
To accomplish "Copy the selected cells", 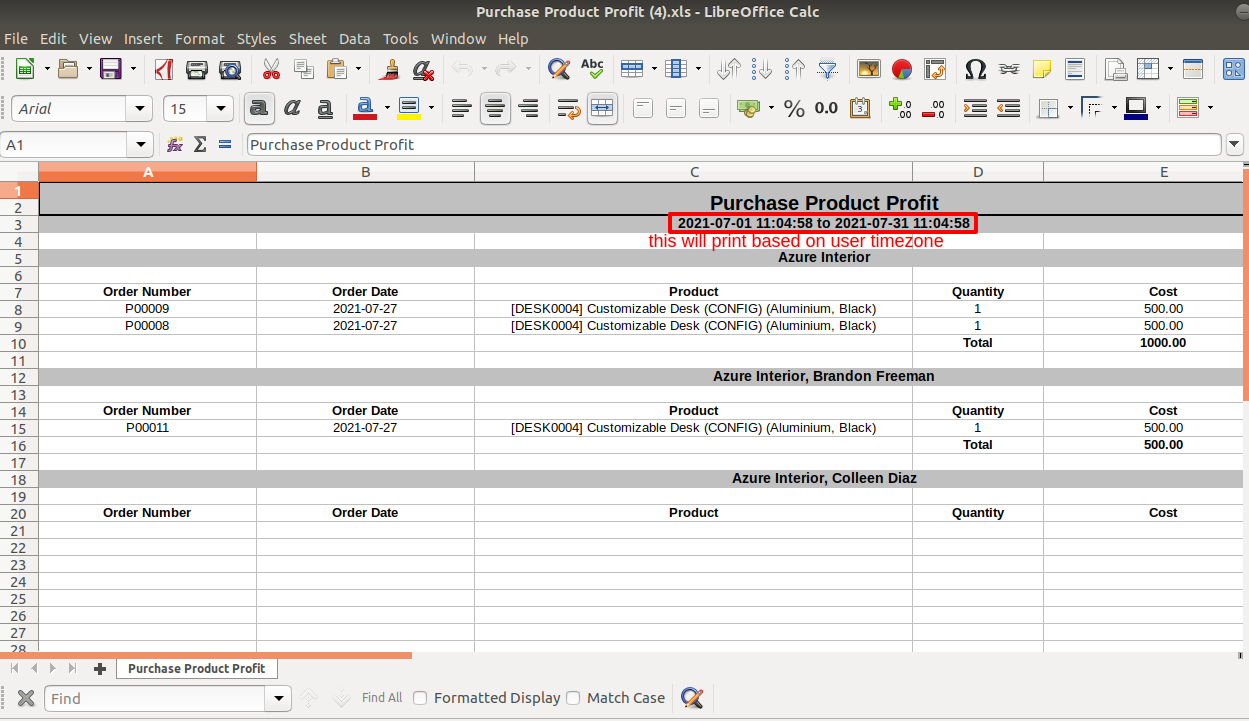I will pyautogui.click(x=304, y=69).
